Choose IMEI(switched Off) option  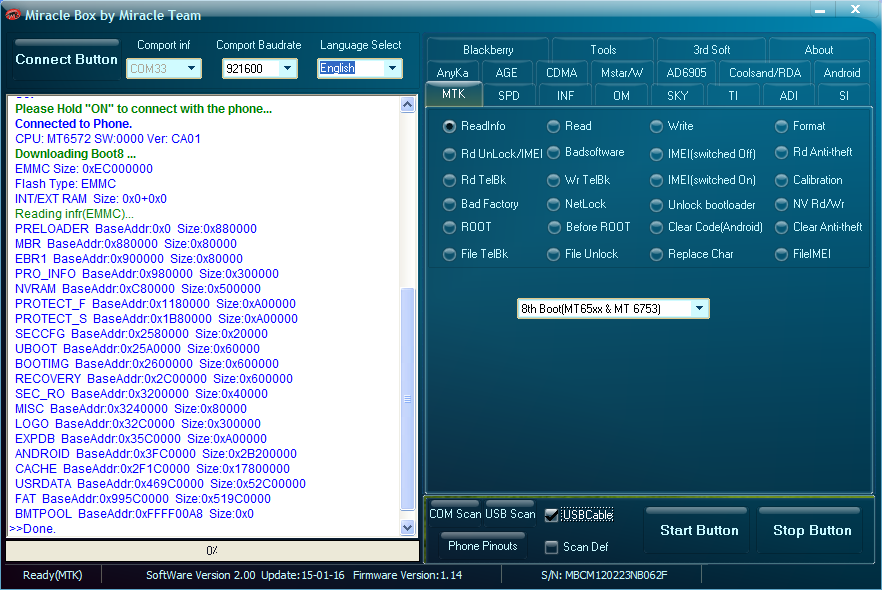point(656,154)
